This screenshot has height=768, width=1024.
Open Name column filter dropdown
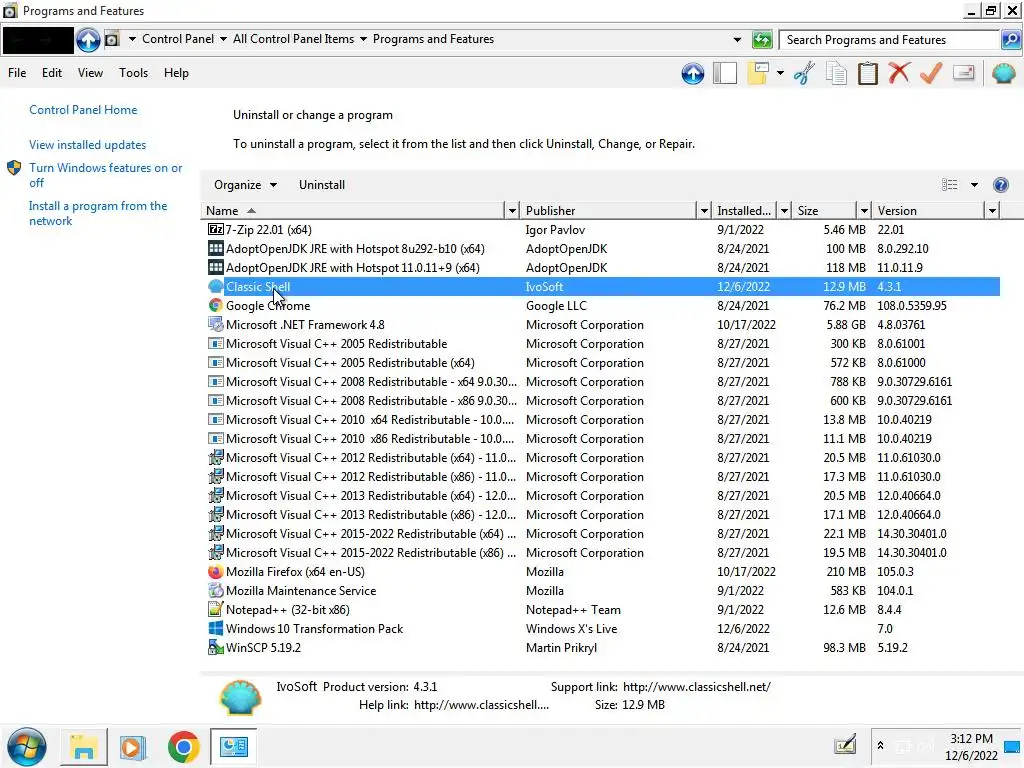(x=512, y=211)
